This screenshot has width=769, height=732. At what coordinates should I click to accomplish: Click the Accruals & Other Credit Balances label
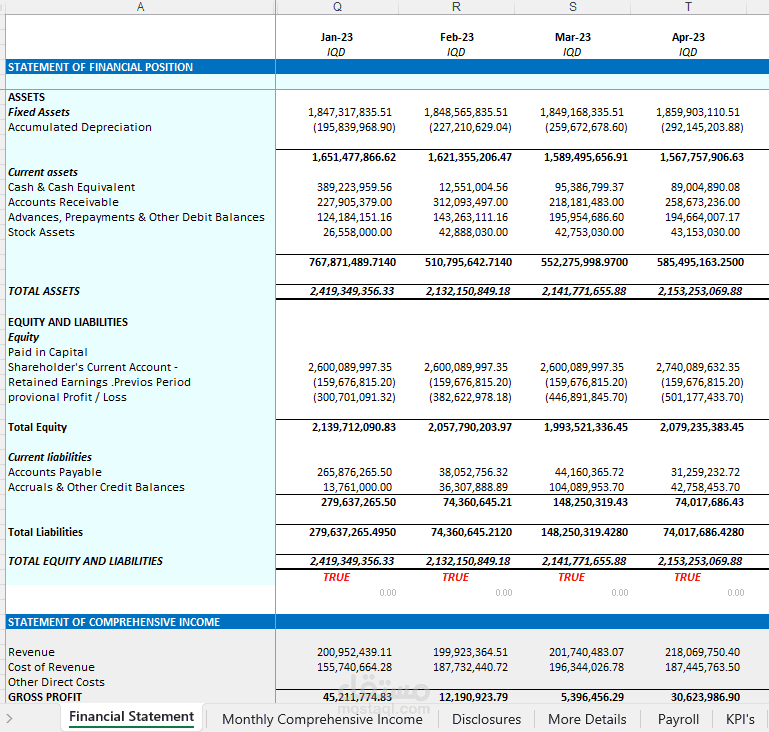tap(96, 487)
